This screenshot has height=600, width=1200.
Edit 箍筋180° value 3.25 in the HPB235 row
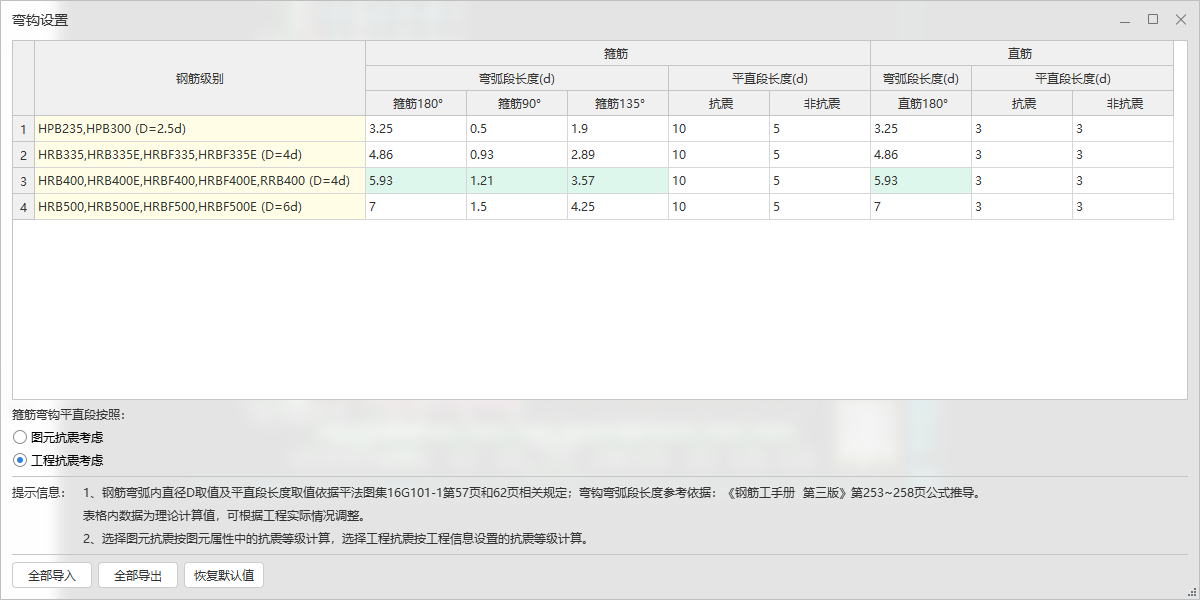pyautogui.click(x=416, y=129)
